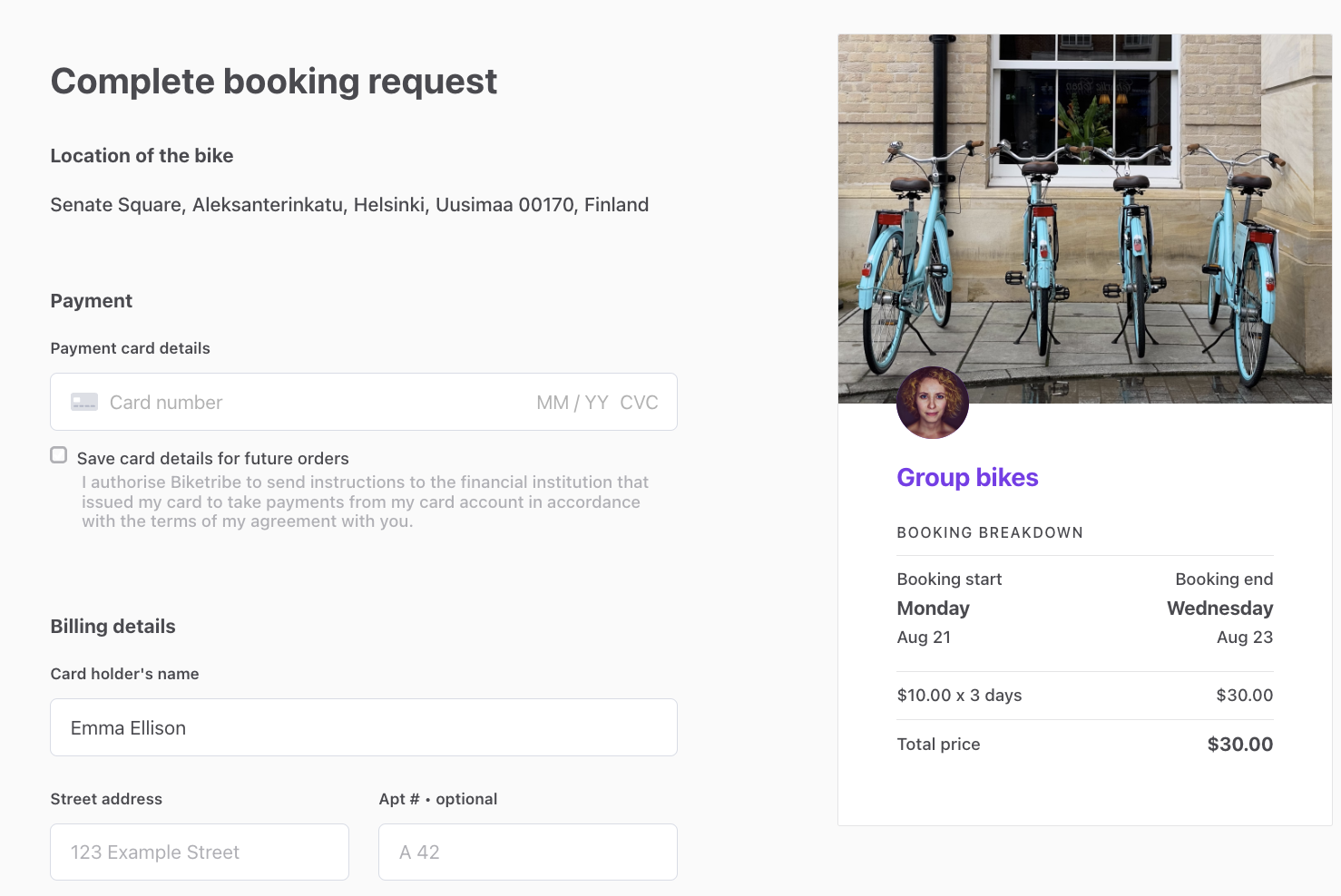The width and height of the screenshot is (1341, 896).
Task: Select the CVC security code field
Action: tap(640, 402)
